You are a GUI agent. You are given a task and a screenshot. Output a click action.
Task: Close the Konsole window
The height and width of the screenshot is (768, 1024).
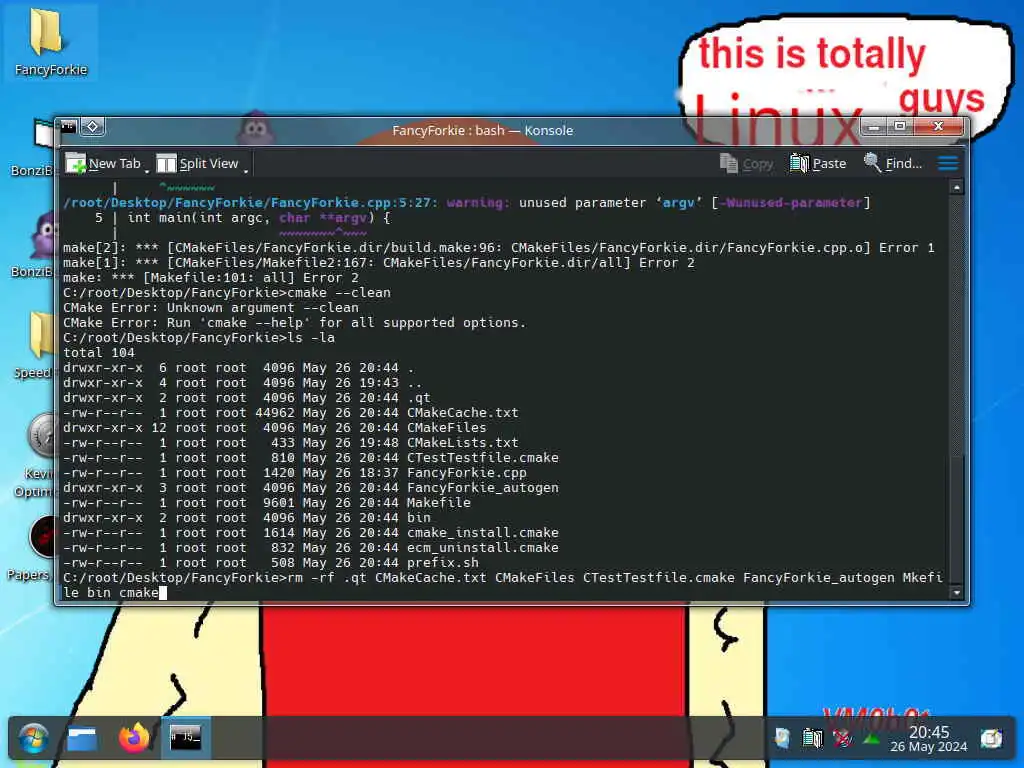[x=938, y=126]
